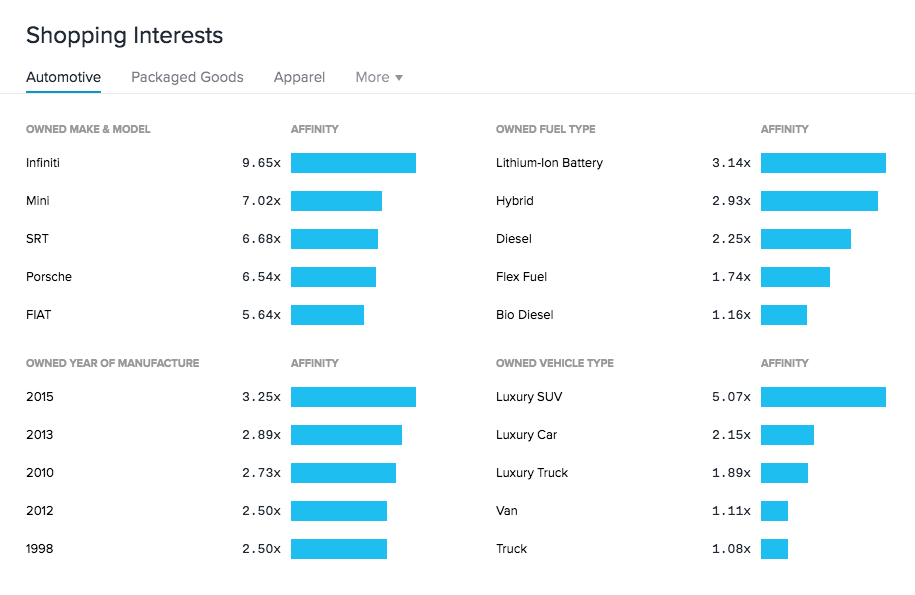Select the Hybrid fuel type label
This screenshot has height=595, width=915.
point(515,201)
